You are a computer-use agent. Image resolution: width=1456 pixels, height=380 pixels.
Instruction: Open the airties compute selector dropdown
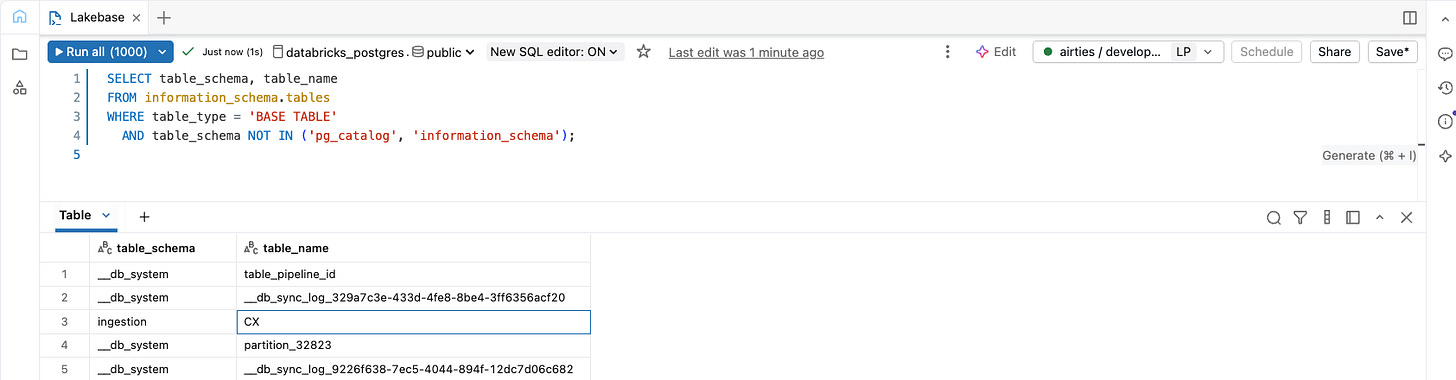(x=1128, y=52)
